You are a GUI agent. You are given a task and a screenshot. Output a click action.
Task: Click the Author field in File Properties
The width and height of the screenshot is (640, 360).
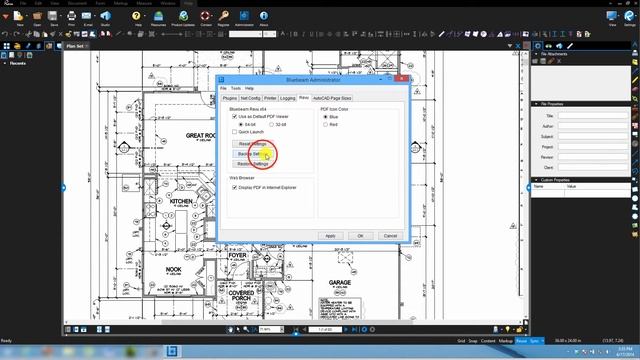tap(593, 126)
